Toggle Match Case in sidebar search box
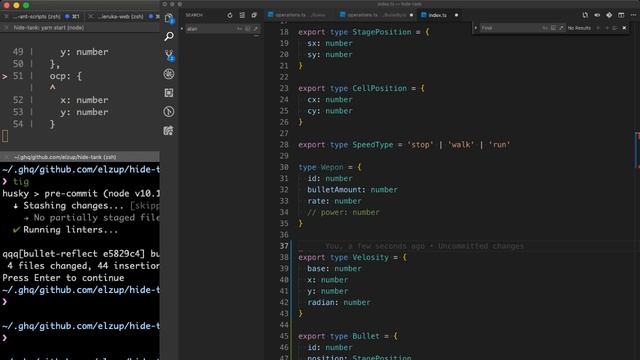Screen dimensions: 640x360 pyautogui.click(x=240, y=29)
